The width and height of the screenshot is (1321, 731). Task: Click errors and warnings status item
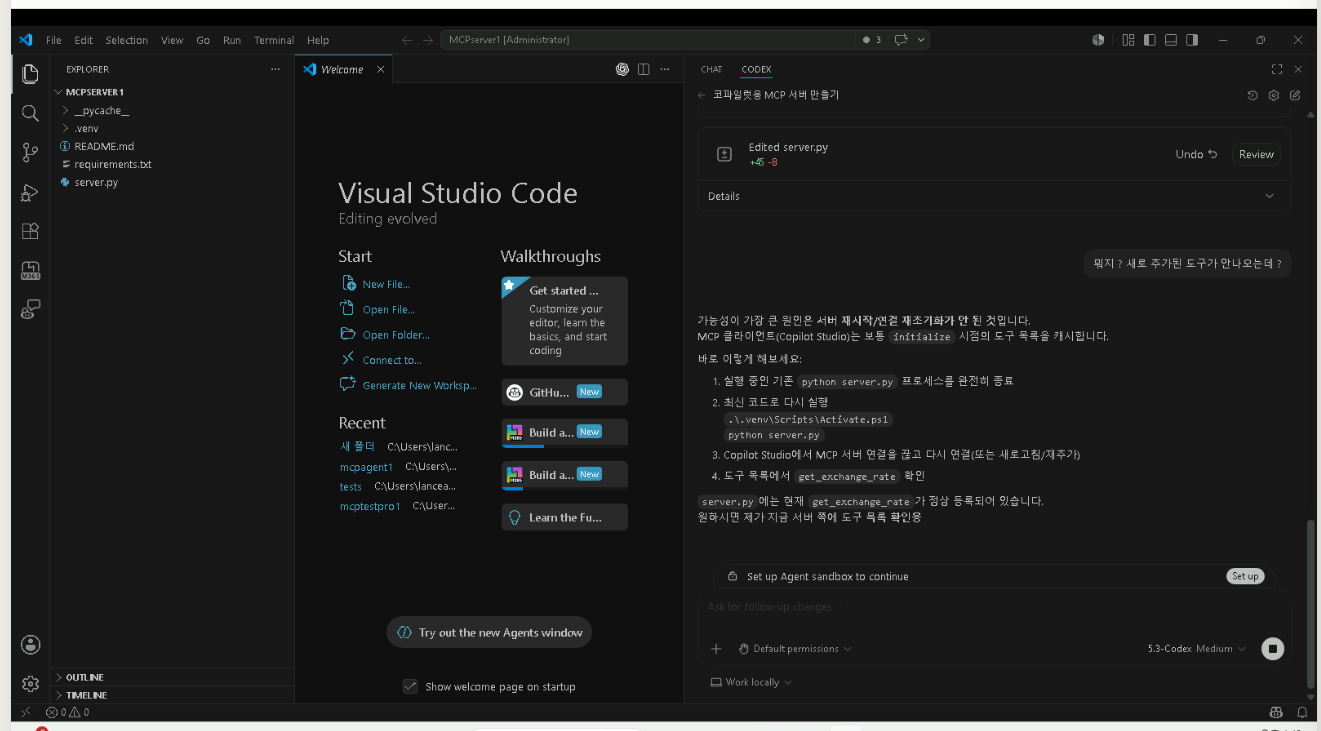(x=68, y=712)
